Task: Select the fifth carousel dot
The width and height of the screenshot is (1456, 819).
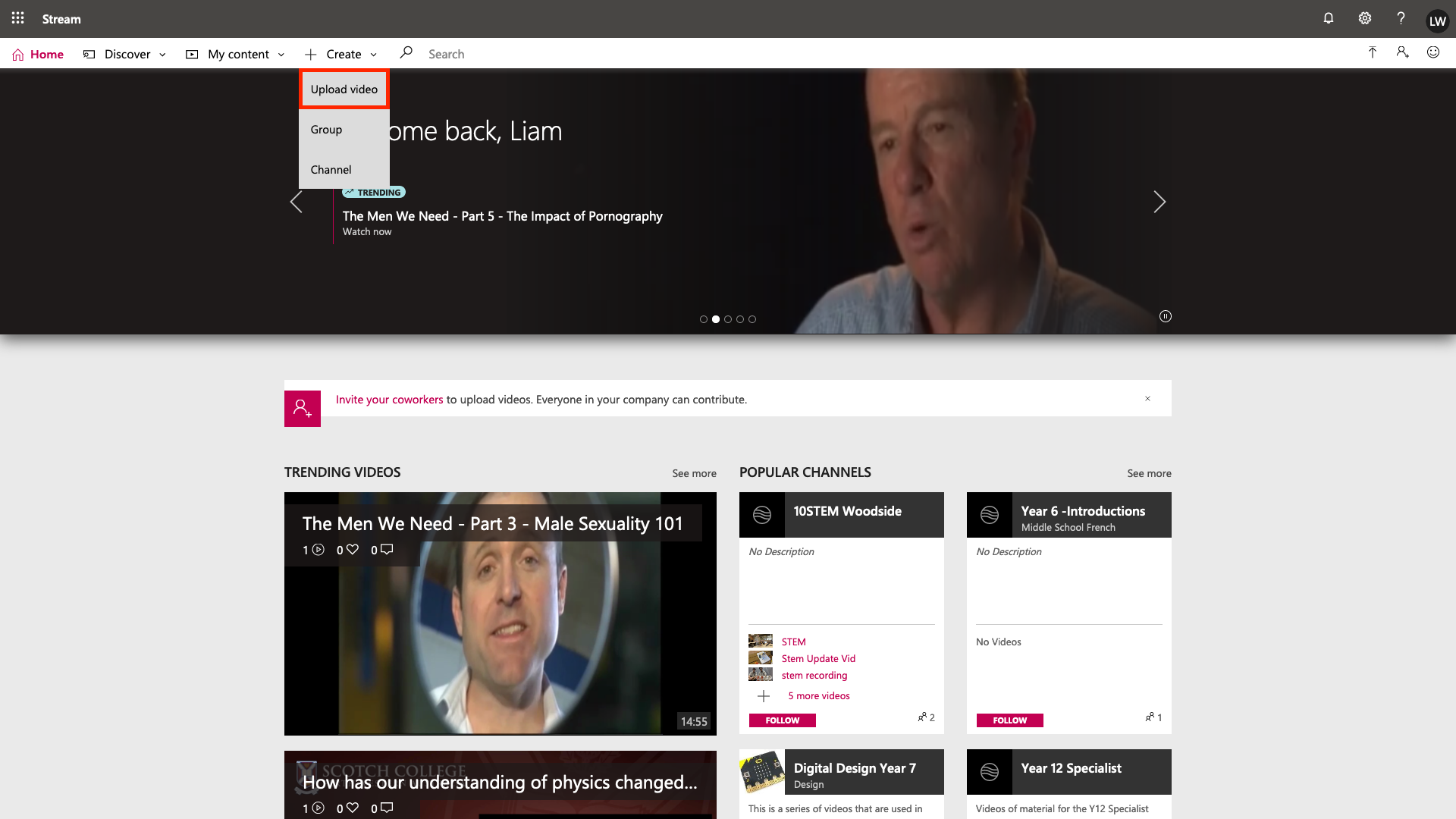Action: tap(752, 319)
